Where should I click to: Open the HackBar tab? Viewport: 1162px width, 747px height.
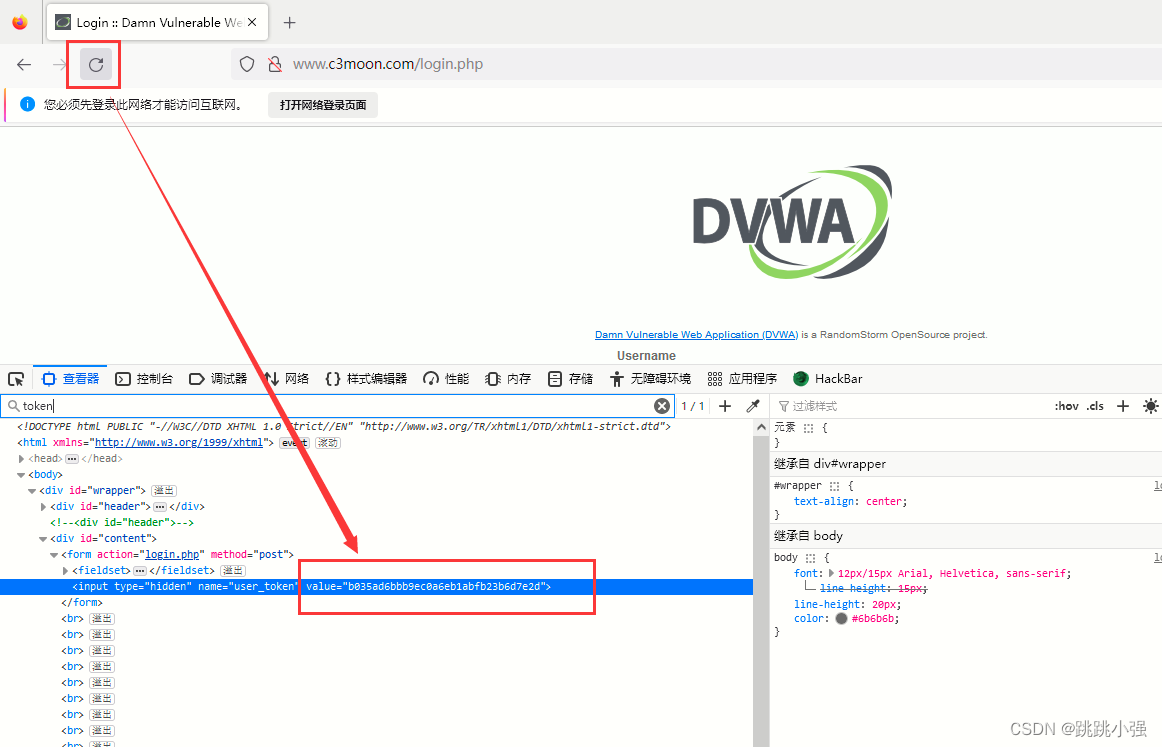(828, 379)
